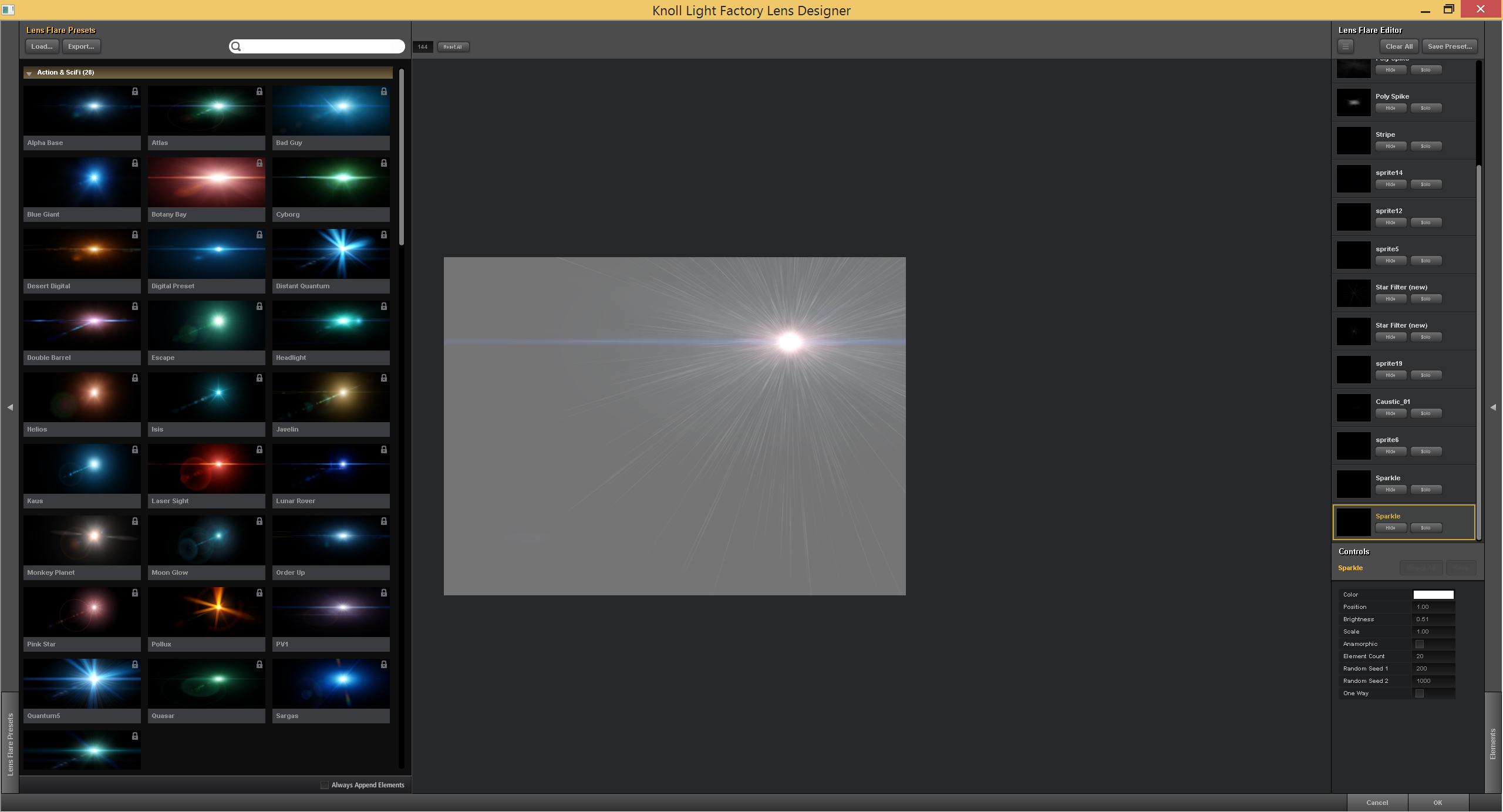1503x812 pixels.
Task: Open the Lens Flare Presets vertical tab
Action: pyautogui.click(x=10, y=744)
